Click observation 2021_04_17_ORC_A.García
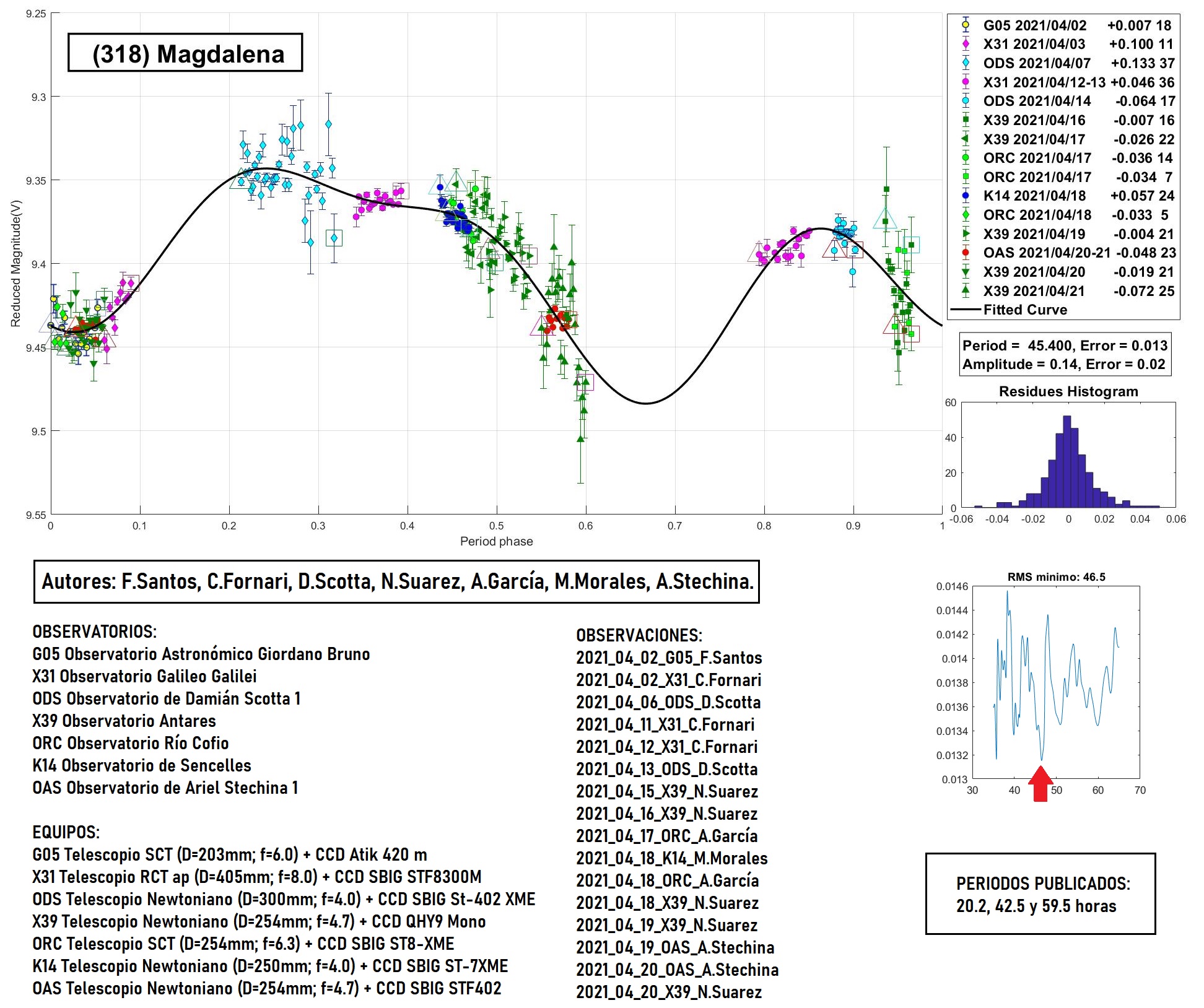 point(667,836)
